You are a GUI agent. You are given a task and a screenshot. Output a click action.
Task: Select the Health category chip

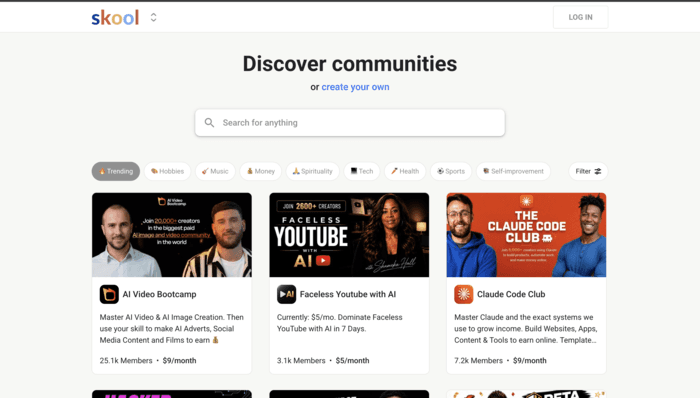[x=405, y=171]
